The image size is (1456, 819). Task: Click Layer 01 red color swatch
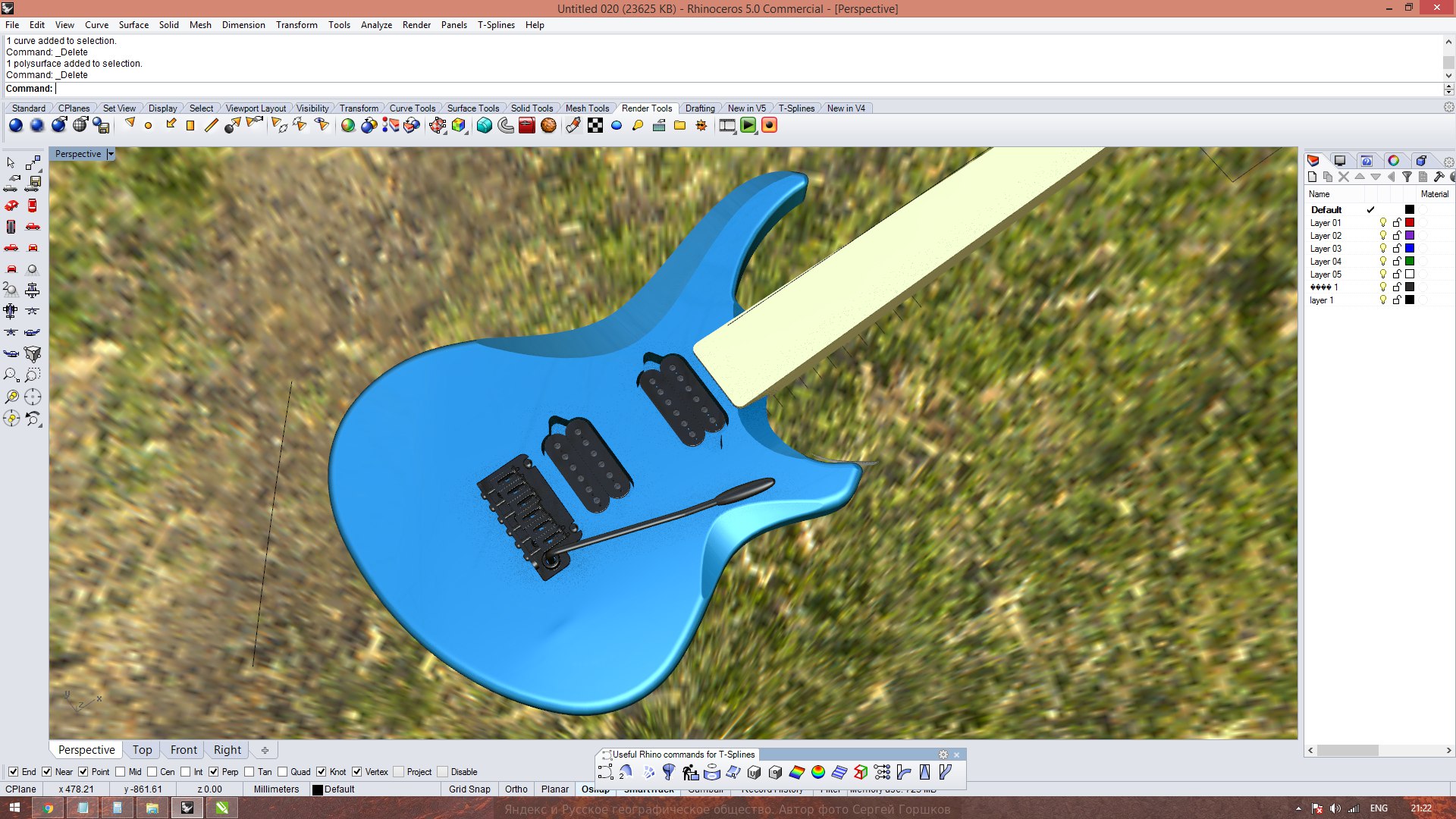click(1410, 223)
